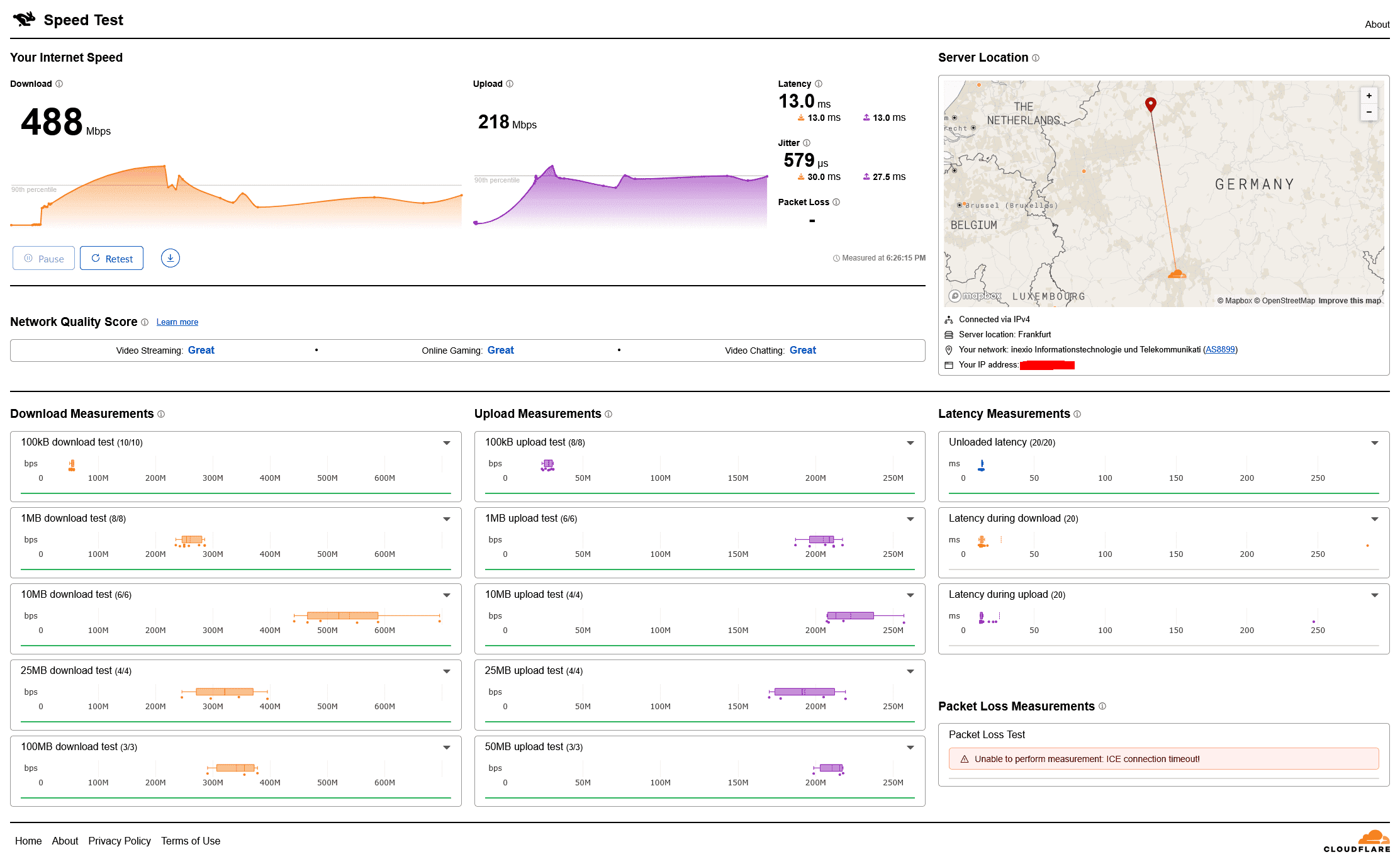The height and width of the screenshot is (864, 1400).
Task: Open the Privacy Policy footer link
Action: pos(120,841)
